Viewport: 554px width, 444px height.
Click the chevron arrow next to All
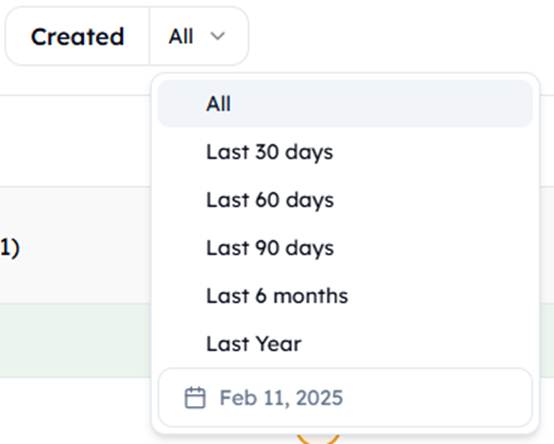217,36
